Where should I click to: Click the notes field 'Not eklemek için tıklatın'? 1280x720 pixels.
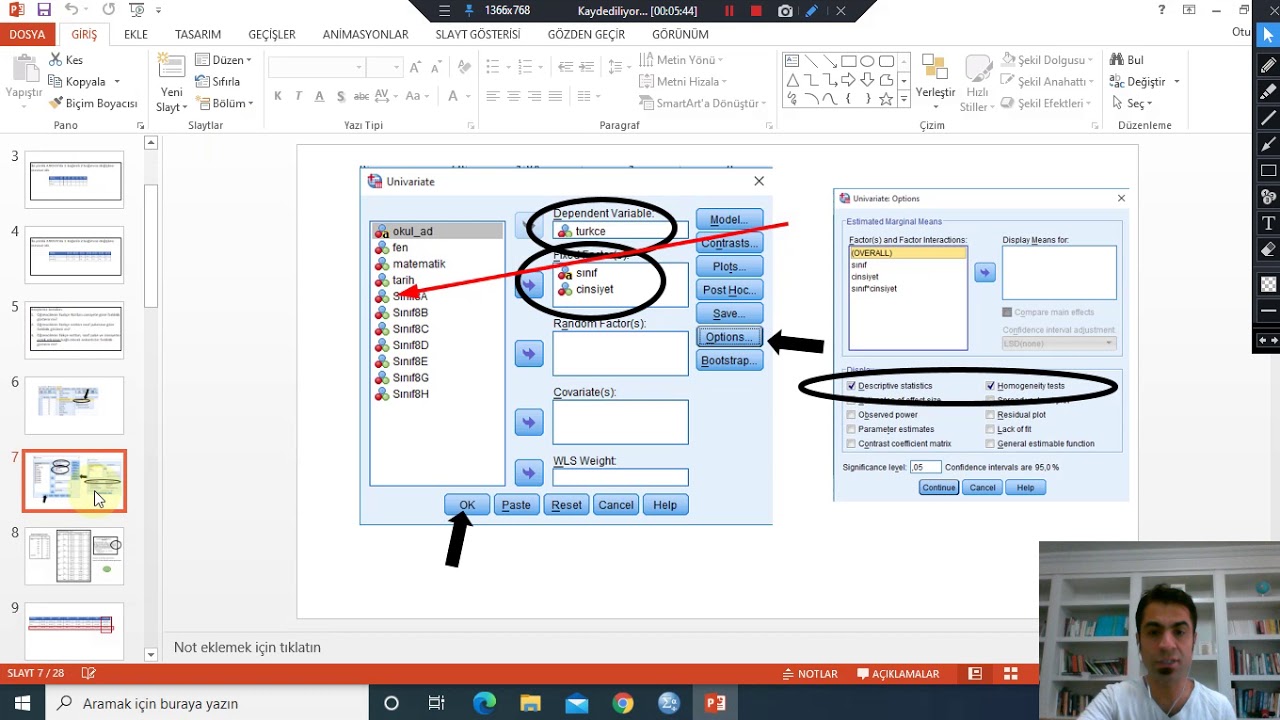247,647
